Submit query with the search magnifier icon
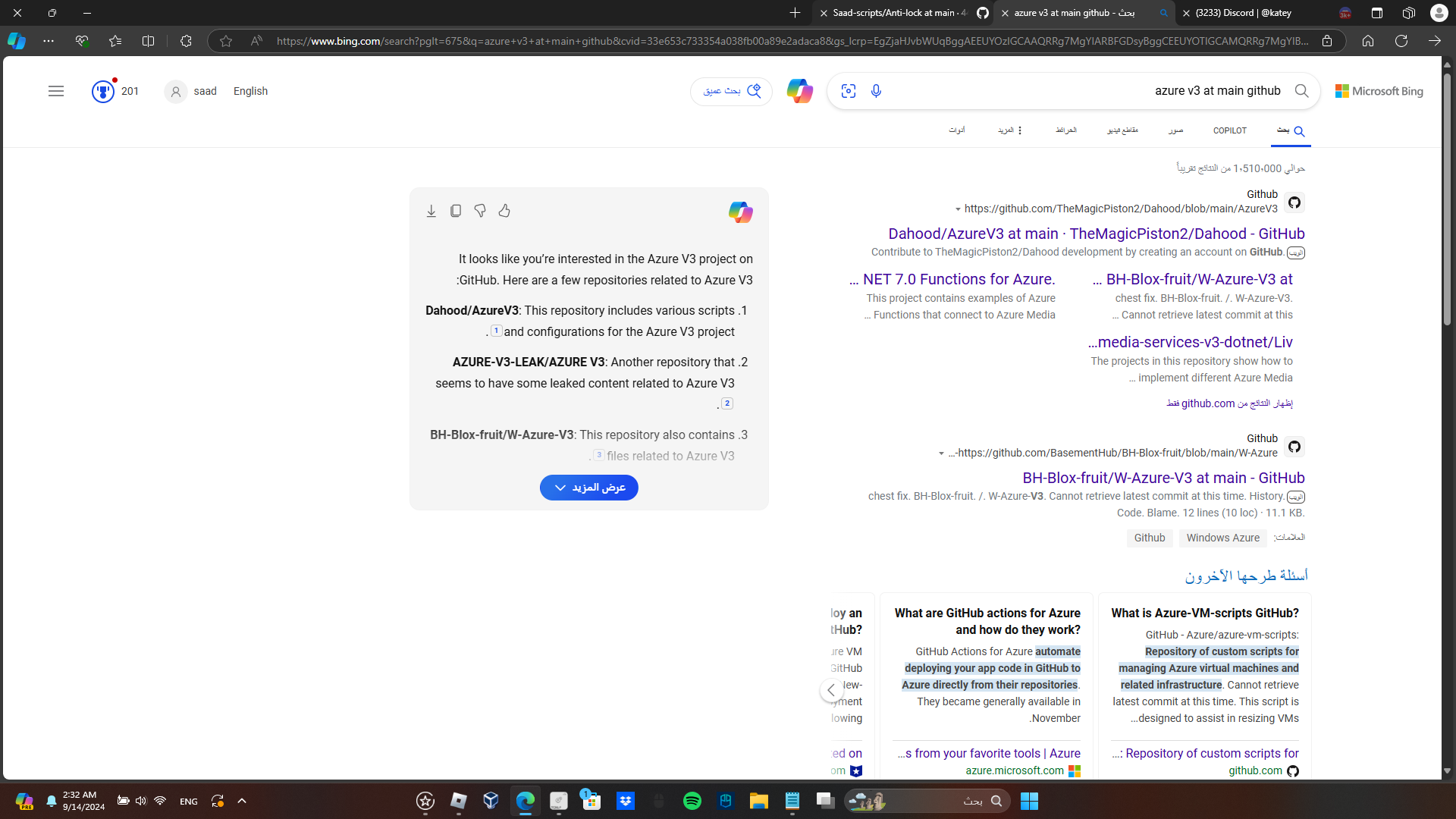The height and width of the screenshot is (819, 1456). coord(1302,91)
